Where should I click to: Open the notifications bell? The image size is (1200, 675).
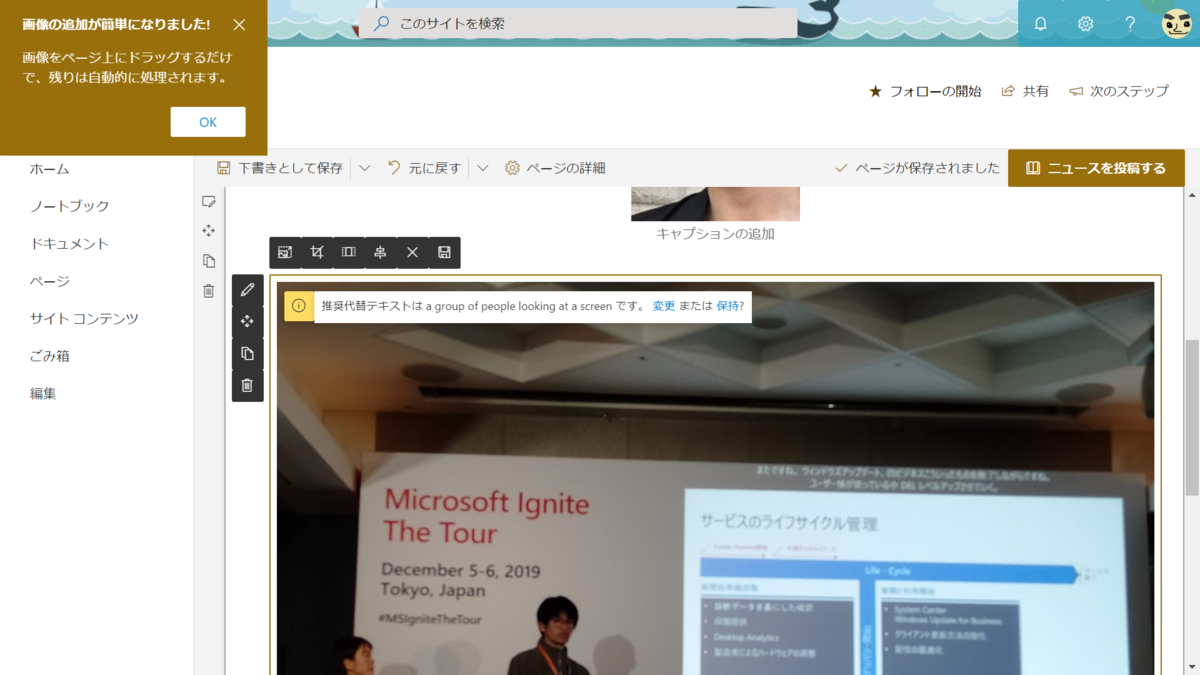click(1041, 24)
